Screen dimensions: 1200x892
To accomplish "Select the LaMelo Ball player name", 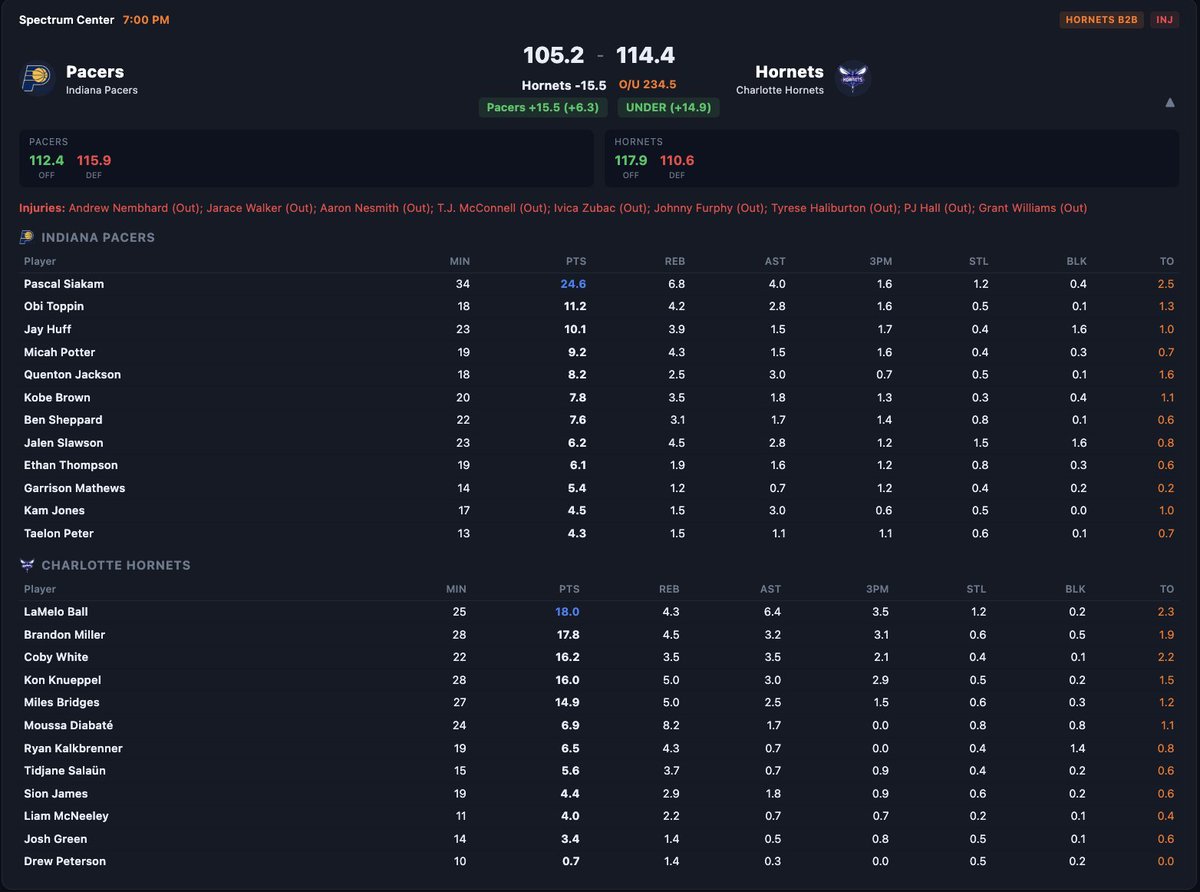I will [x=57, y=611].
